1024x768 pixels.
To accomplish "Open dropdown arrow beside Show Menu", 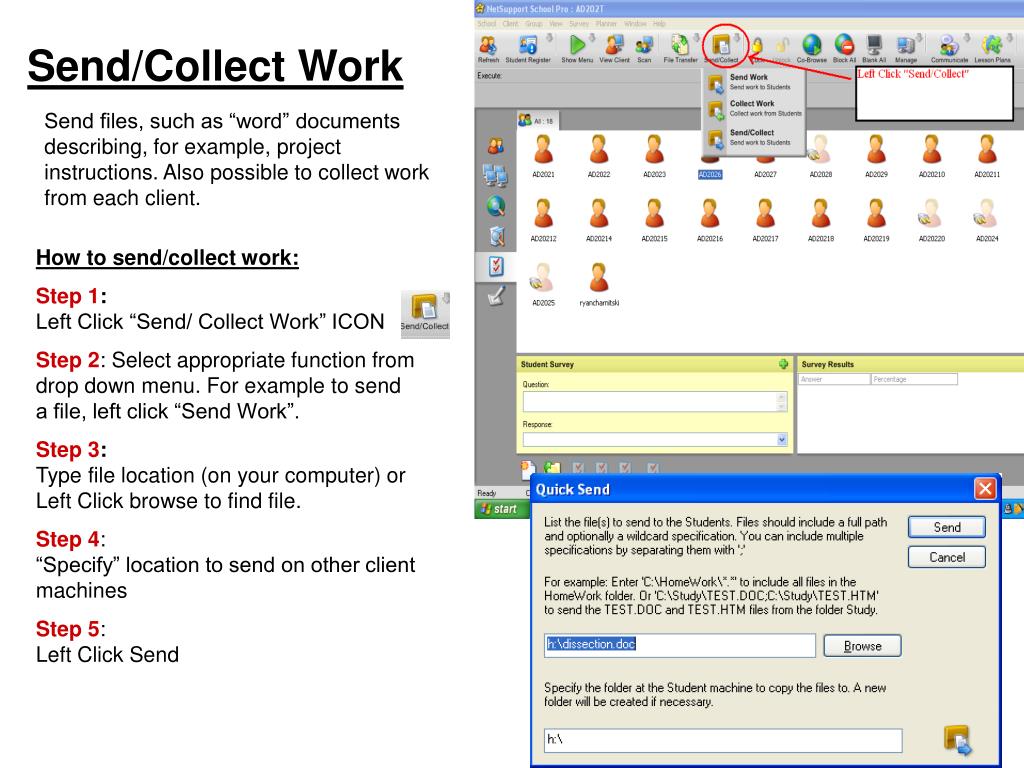I will click(592, 38).
